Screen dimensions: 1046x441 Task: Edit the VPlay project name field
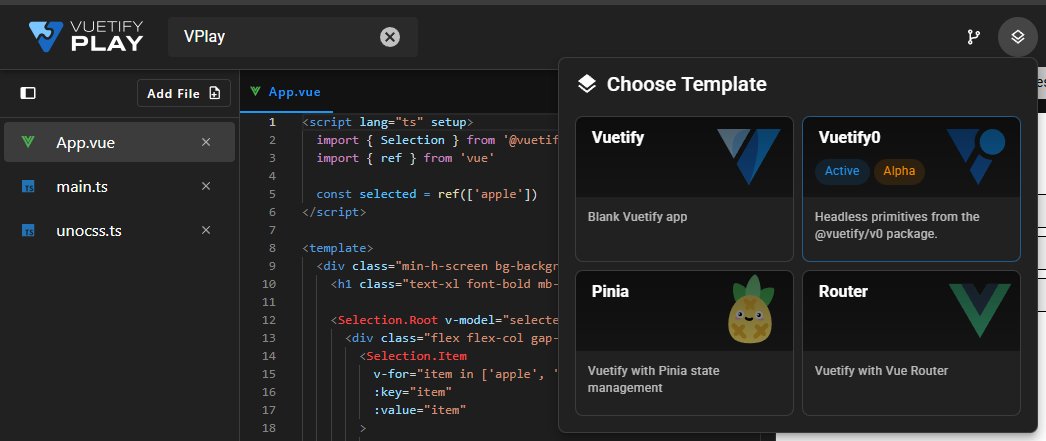(x=293, y=37)
